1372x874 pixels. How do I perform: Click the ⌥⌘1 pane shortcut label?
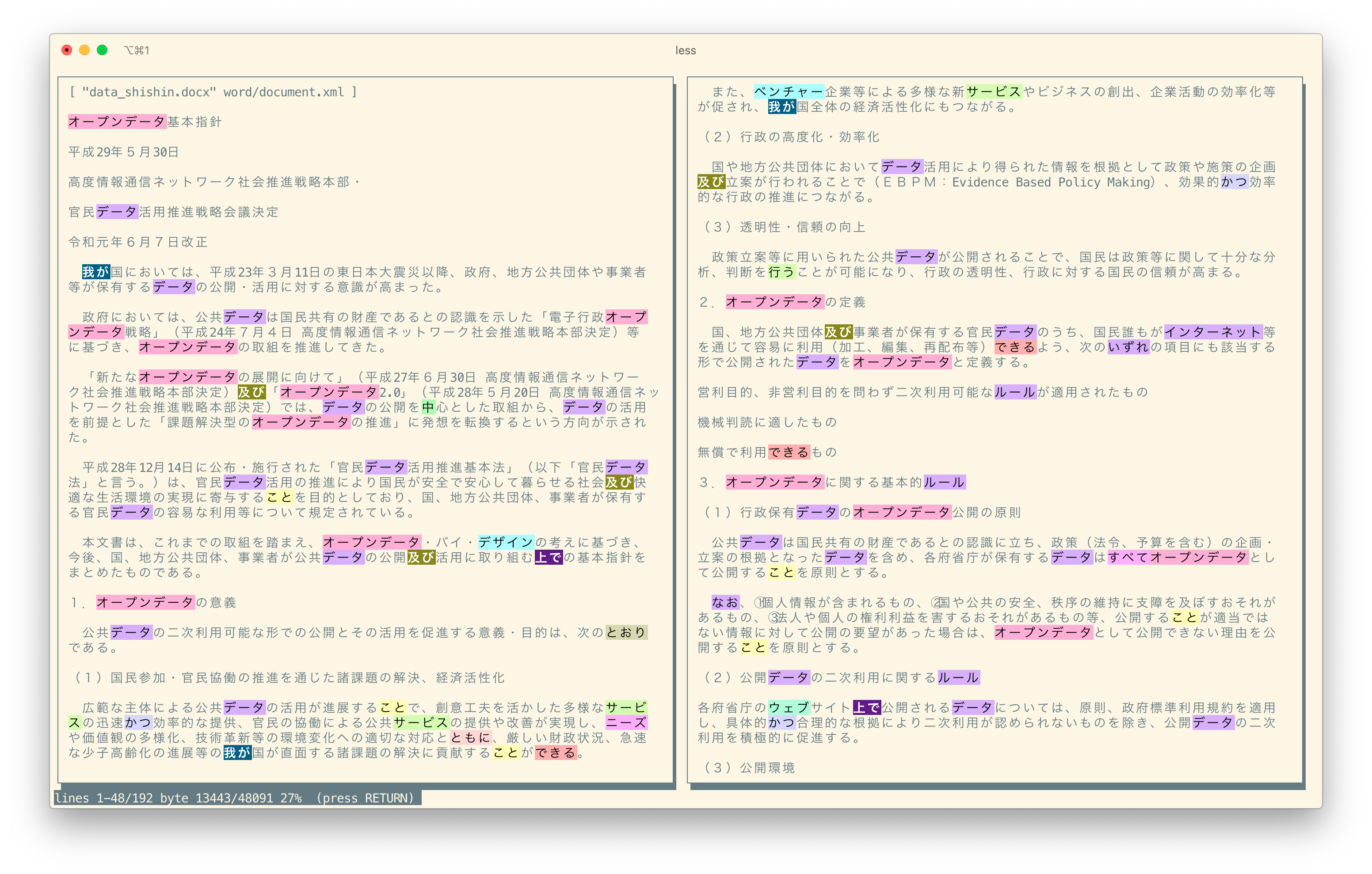137,51
